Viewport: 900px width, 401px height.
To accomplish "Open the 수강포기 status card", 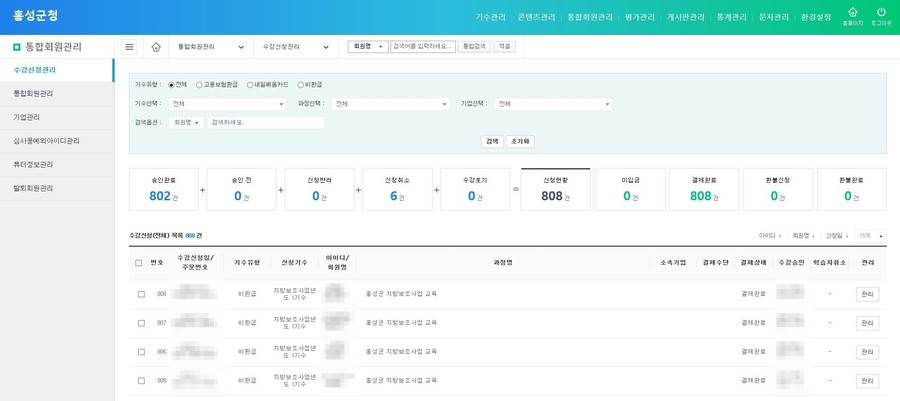I will click(x=476, y=189).
